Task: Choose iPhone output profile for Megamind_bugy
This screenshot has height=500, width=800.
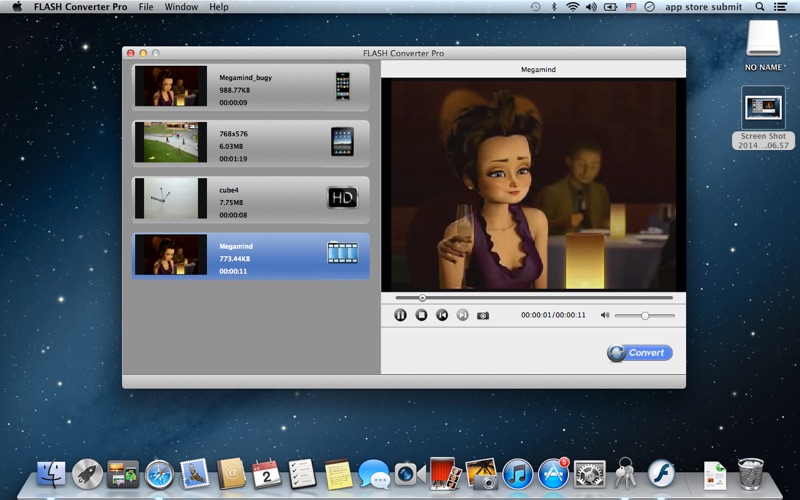Action: click(343, 86)
